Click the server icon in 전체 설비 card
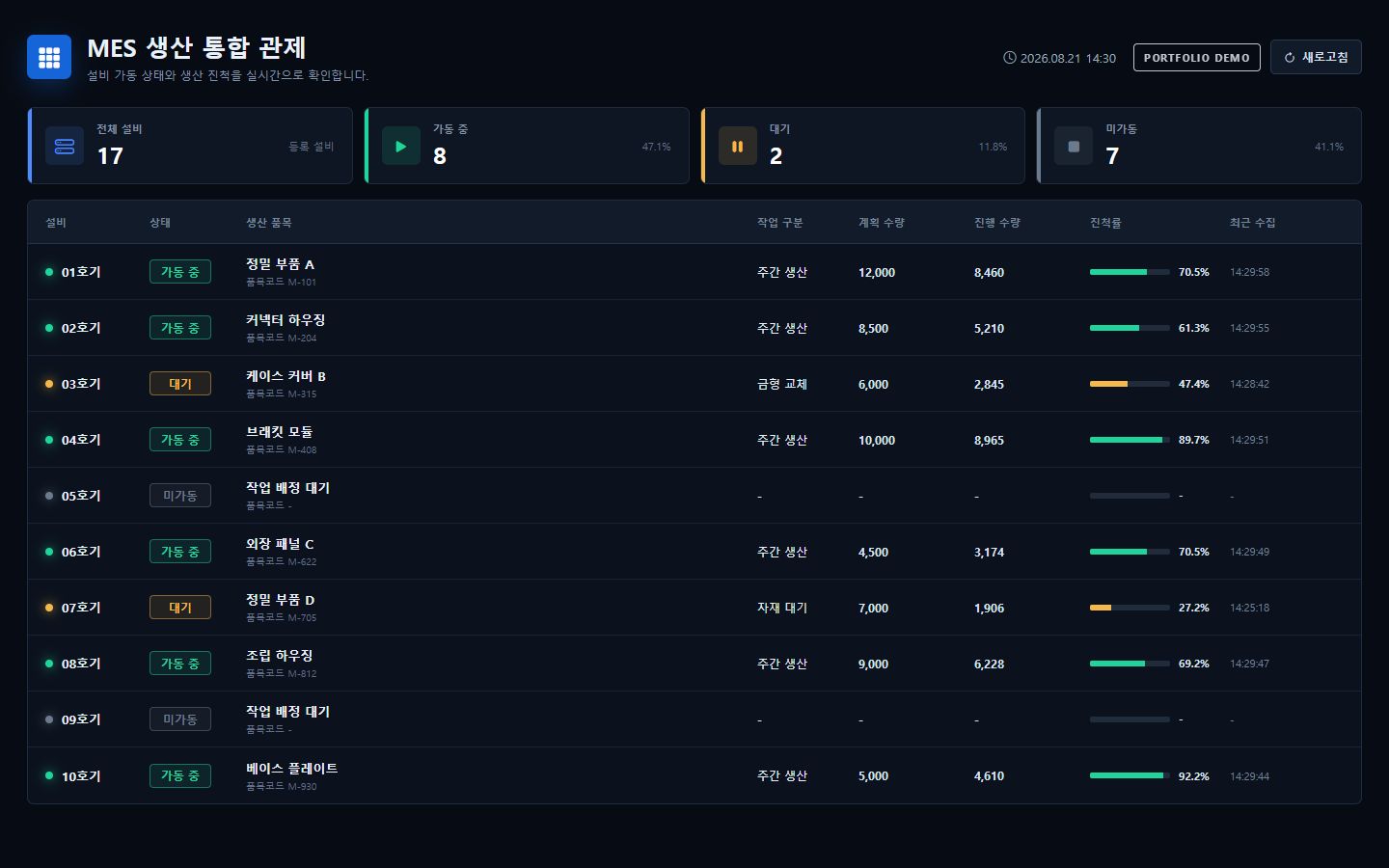This screenshot has height=868, width=1389. pyautogui.click(x=65, y=147)
